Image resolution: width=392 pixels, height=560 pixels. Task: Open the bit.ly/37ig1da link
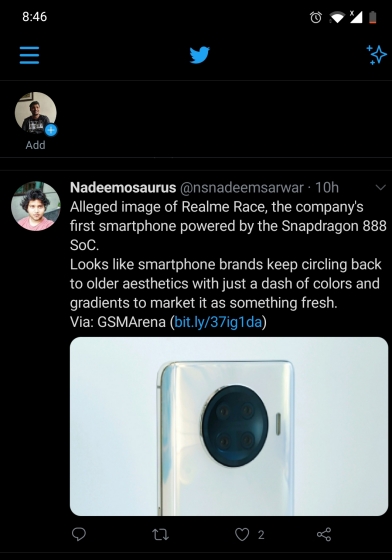point(218,322)
